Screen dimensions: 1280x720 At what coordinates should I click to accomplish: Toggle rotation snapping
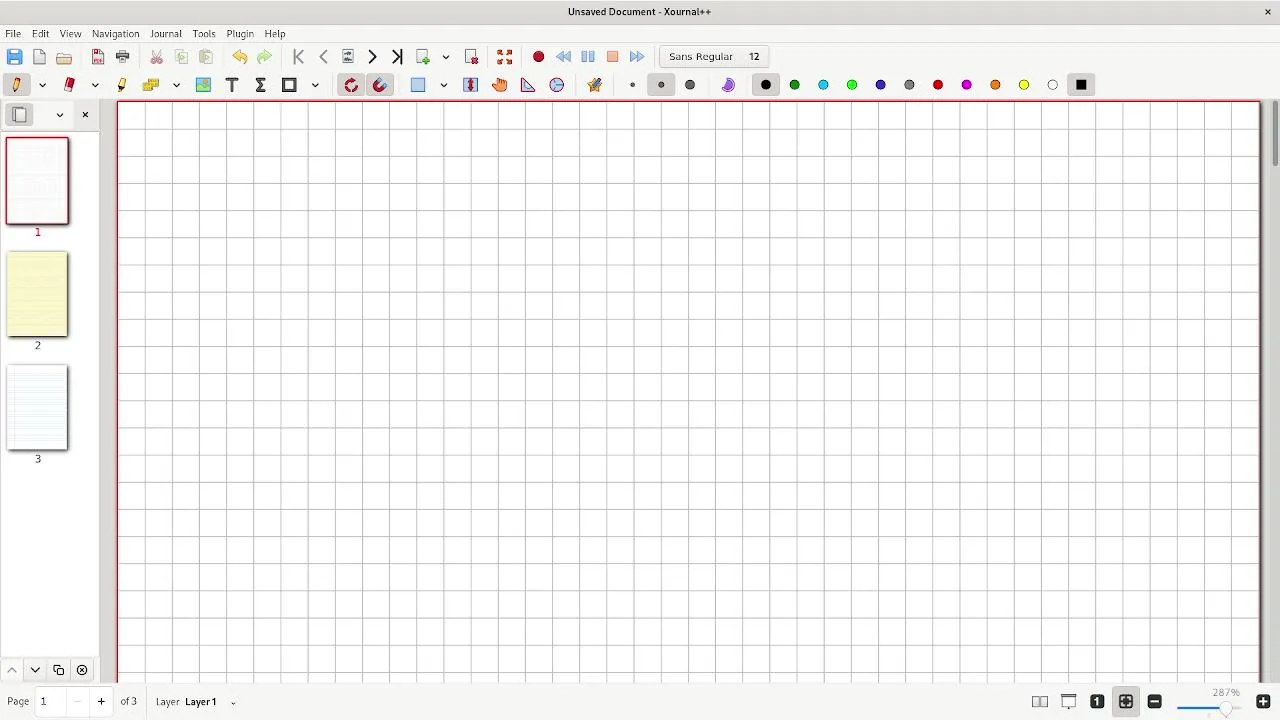point(351,85)
